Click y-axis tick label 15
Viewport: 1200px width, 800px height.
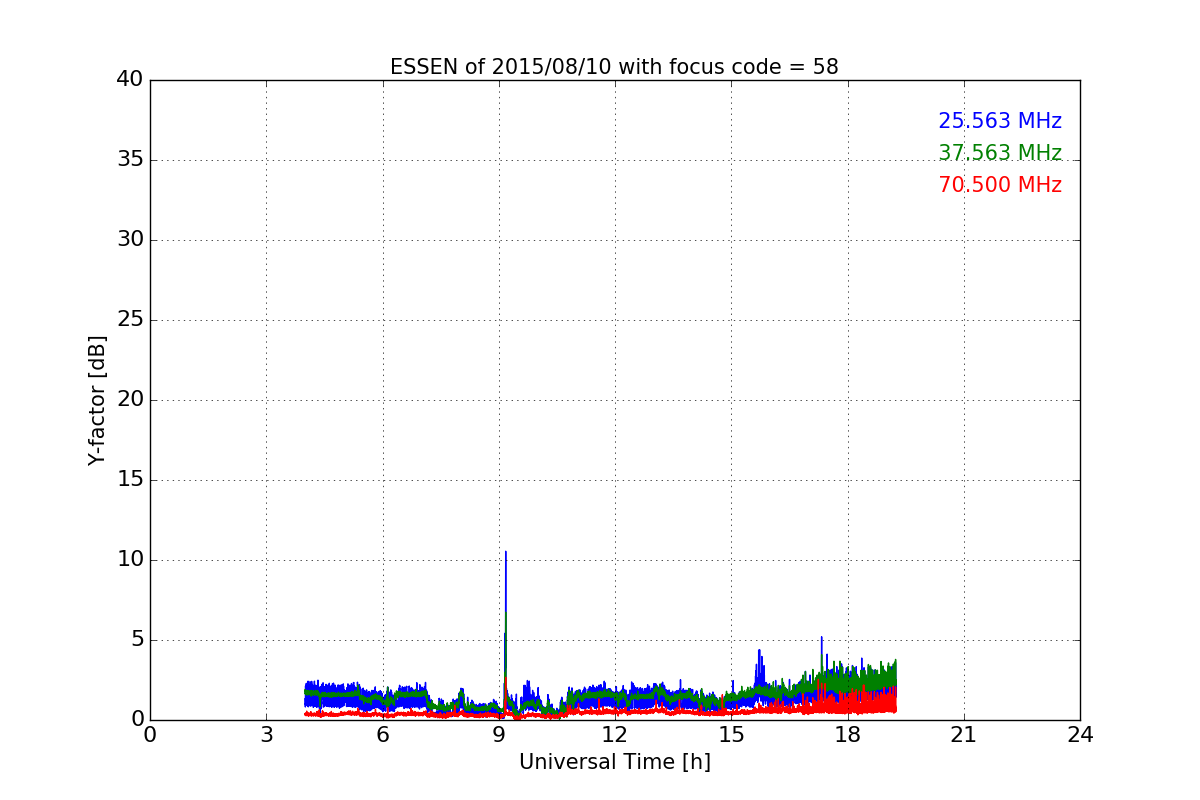129,480
